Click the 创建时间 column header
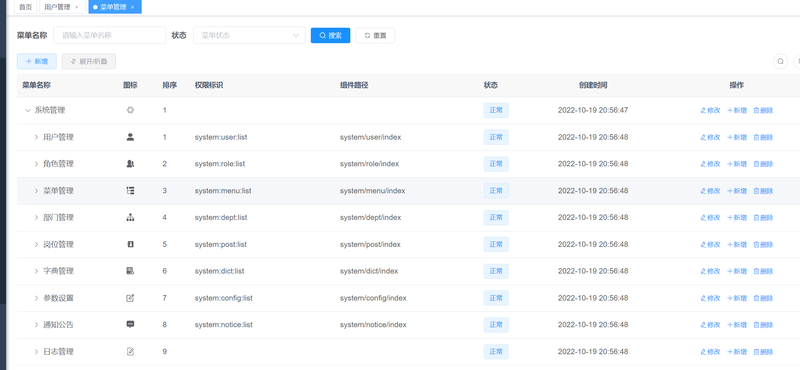This screenshot has width=800, height=370. coord(593,85)
